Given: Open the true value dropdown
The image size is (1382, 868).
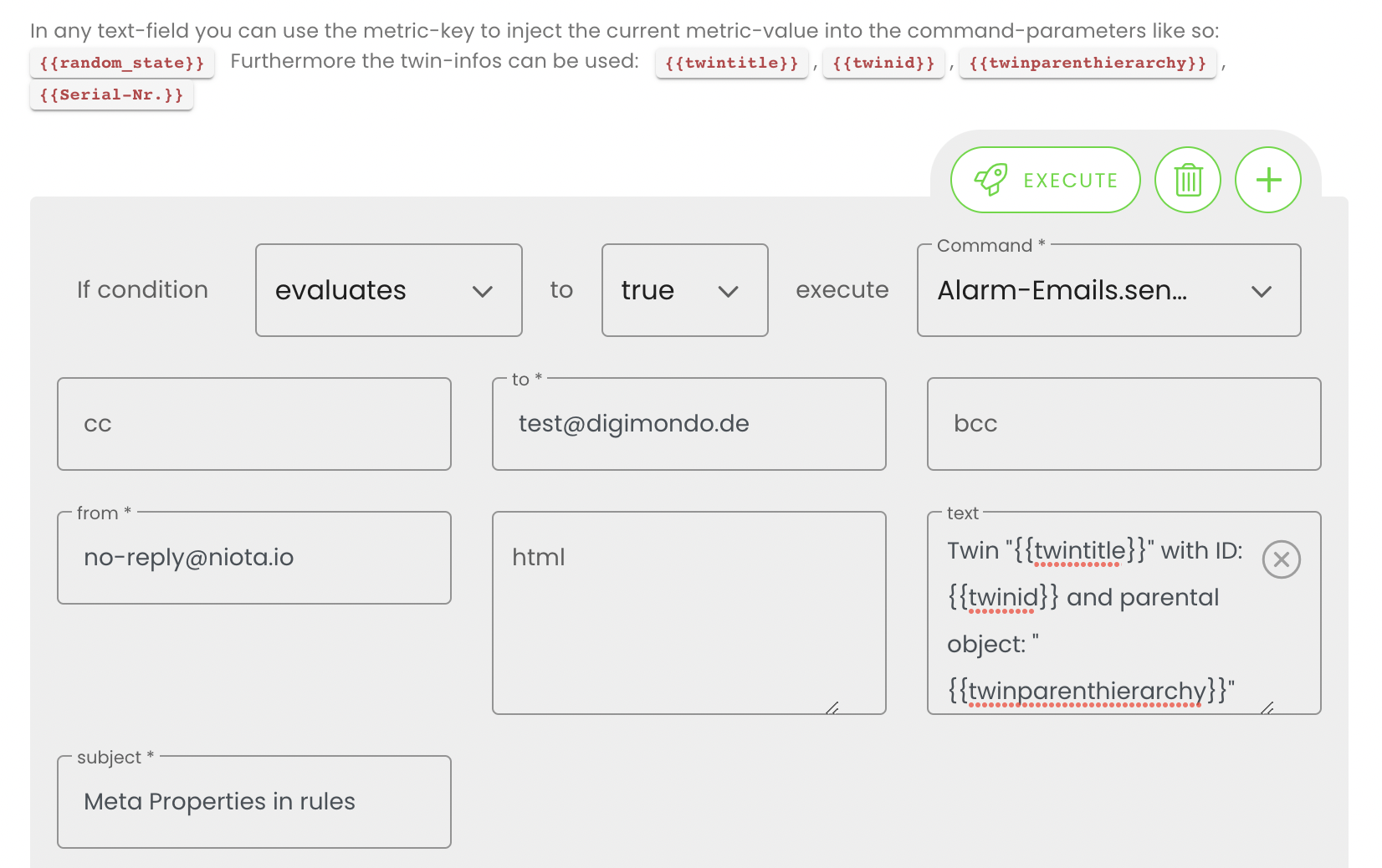Looking at the screenshot, I should tap(684, 290).
